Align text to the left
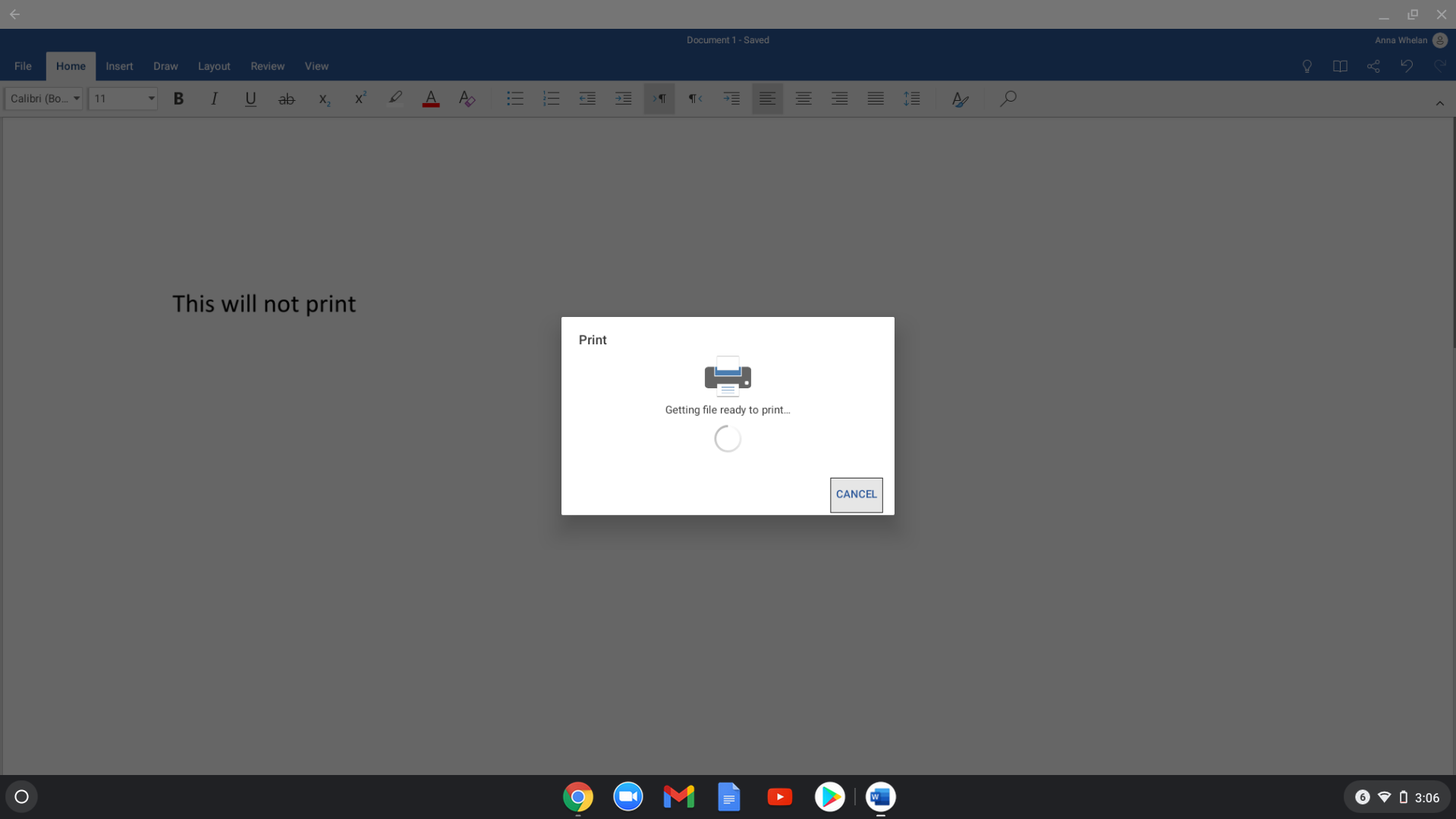The height and width of the screenshot is (819, 1456). click(767, 99)
